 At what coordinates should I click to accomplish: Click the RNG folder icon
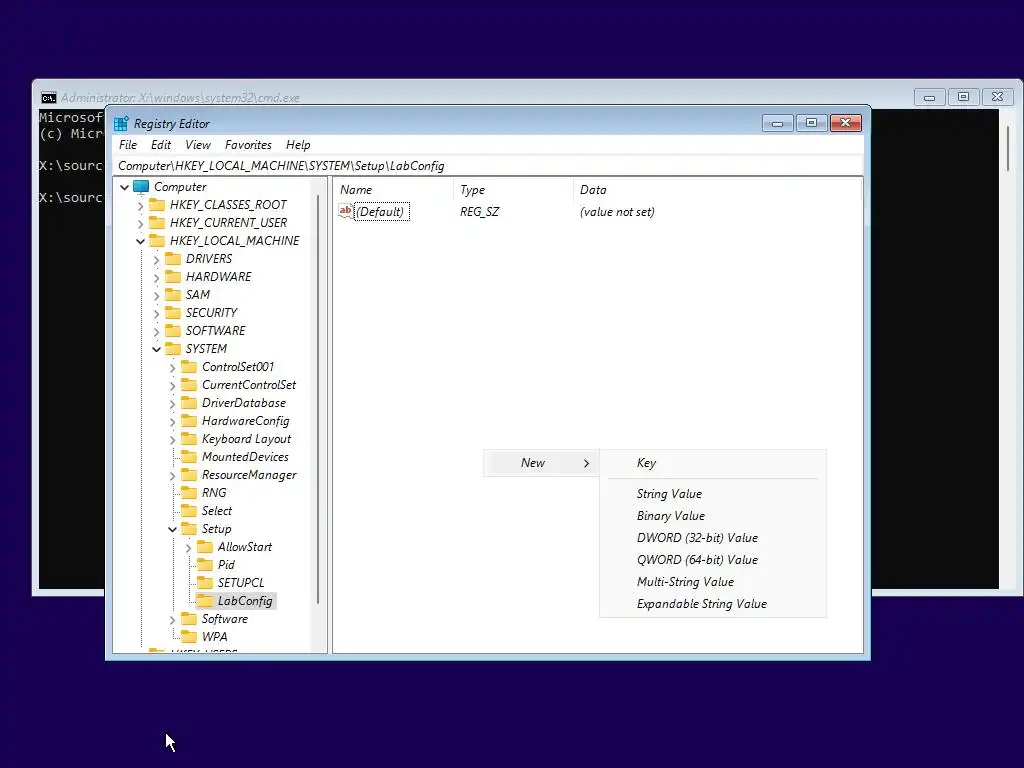tap(189, 493)
